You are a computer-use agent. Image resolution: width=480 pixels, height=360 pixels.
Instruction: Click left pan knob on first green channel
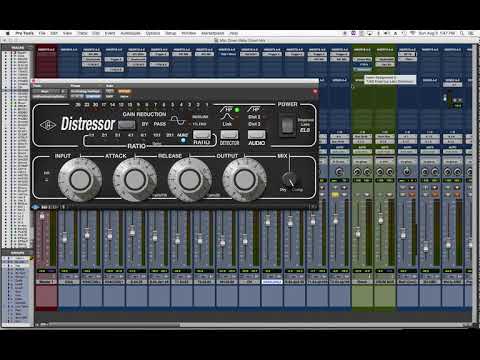click(x=357, y=172)
